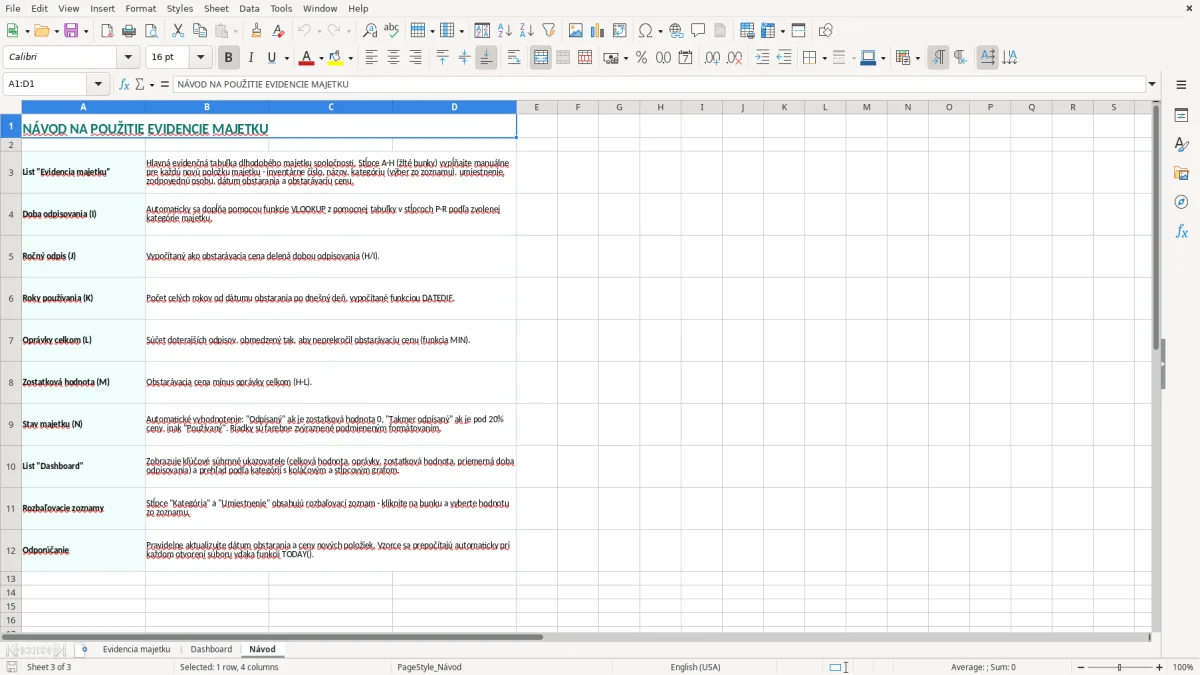The width and height of the screenshot is (1200, 675).
Task: Switch to Evidencia majetku sheet tab
Action: click(136, 649)
